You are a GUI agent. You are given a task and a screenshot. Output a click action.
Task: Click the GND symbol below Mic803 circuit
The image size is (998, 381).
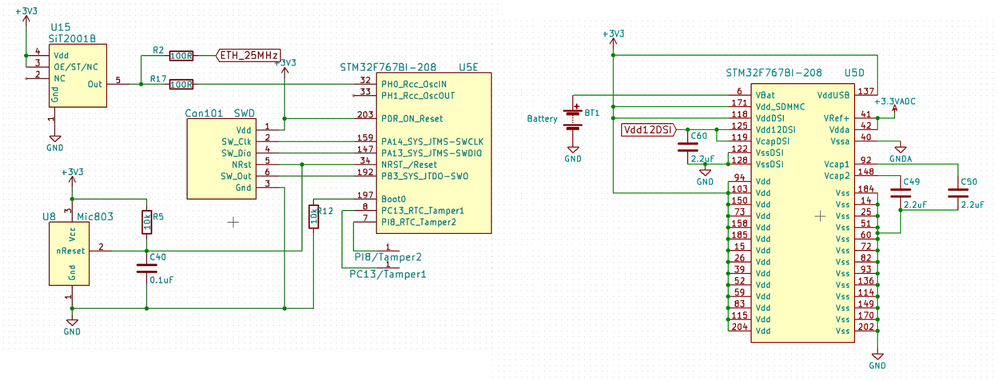[x=73, y=326]
